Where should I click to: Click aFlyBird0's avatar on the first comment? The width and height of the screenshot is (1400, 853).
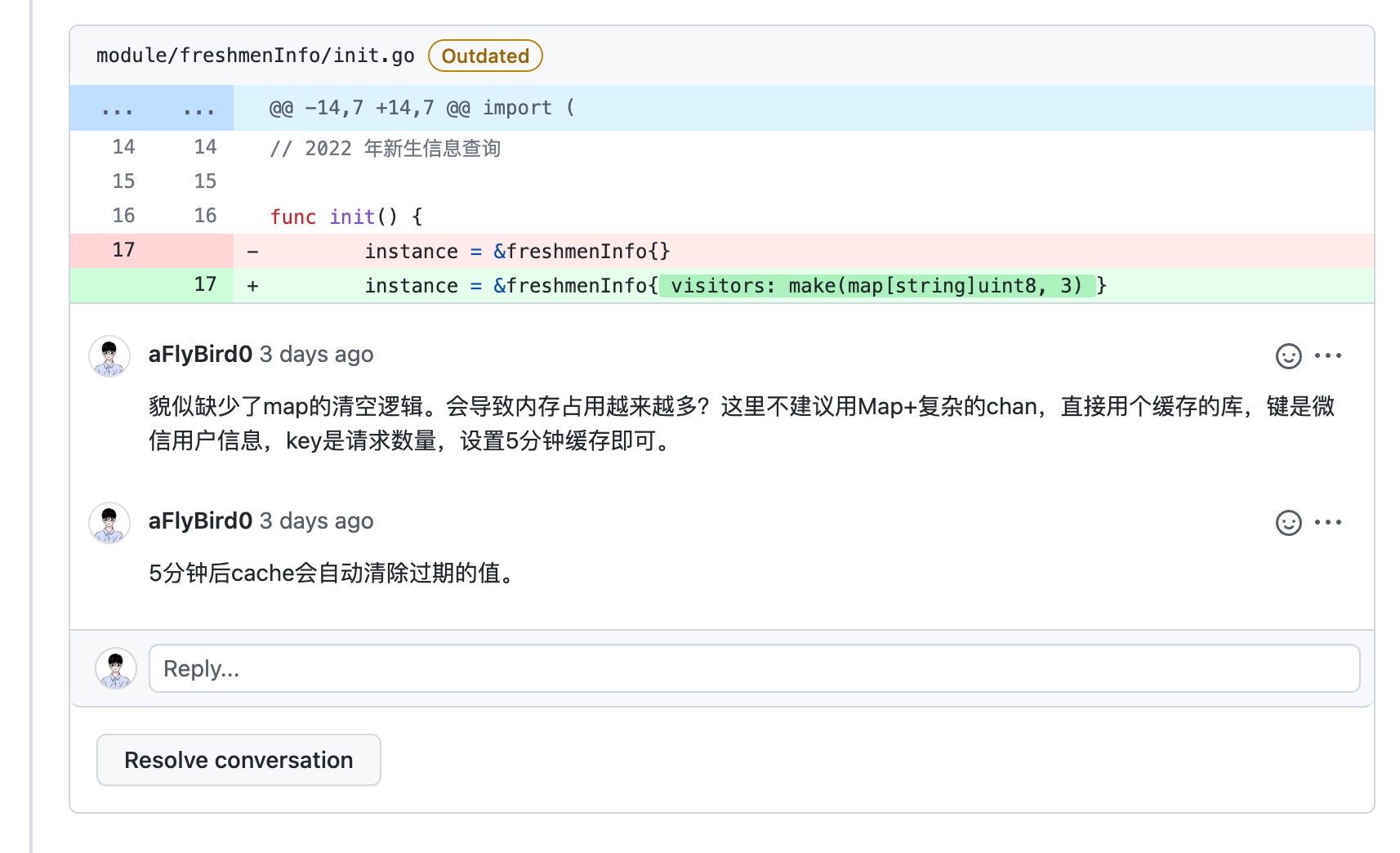[x=109, y=355]
